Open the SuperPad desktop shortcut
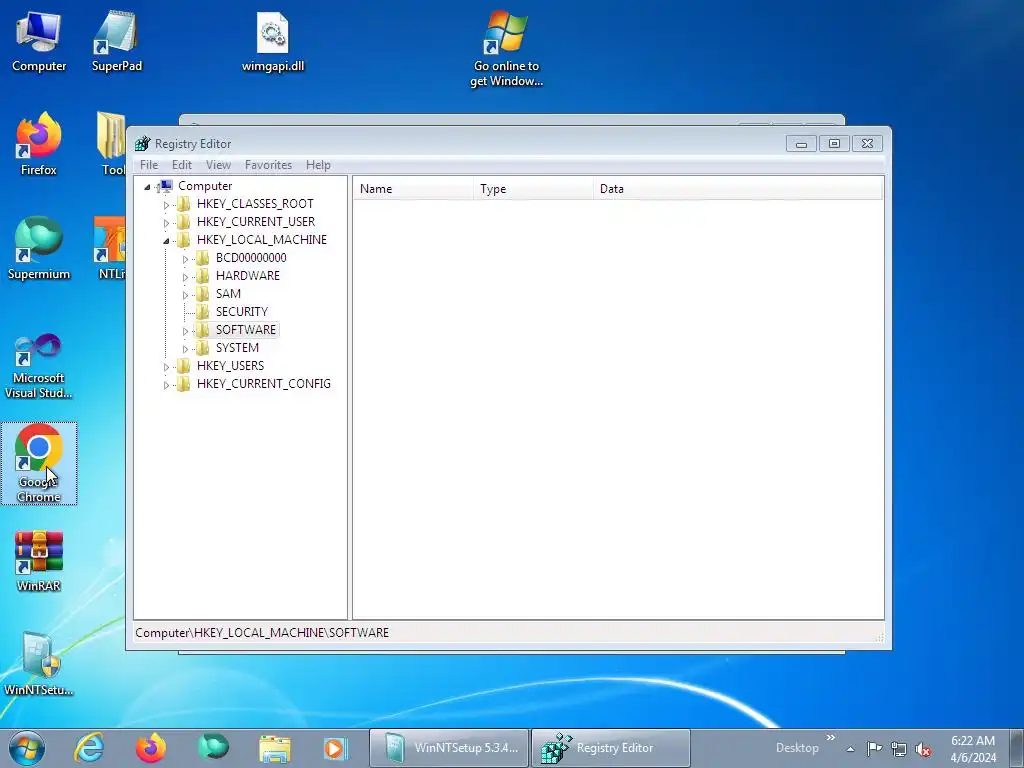 [x=116, y=42]
